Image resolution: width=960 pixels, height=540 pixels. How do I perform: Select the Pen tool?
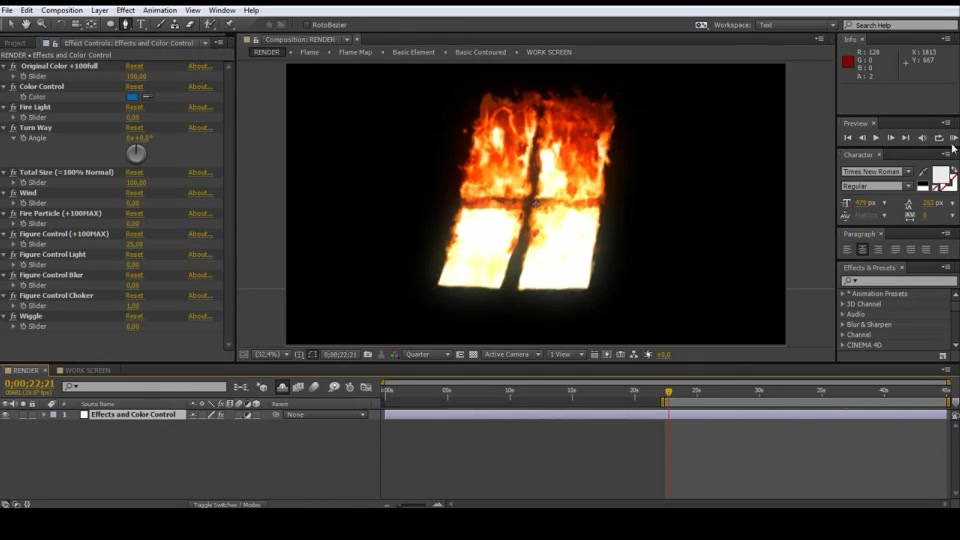coord(126,24)
